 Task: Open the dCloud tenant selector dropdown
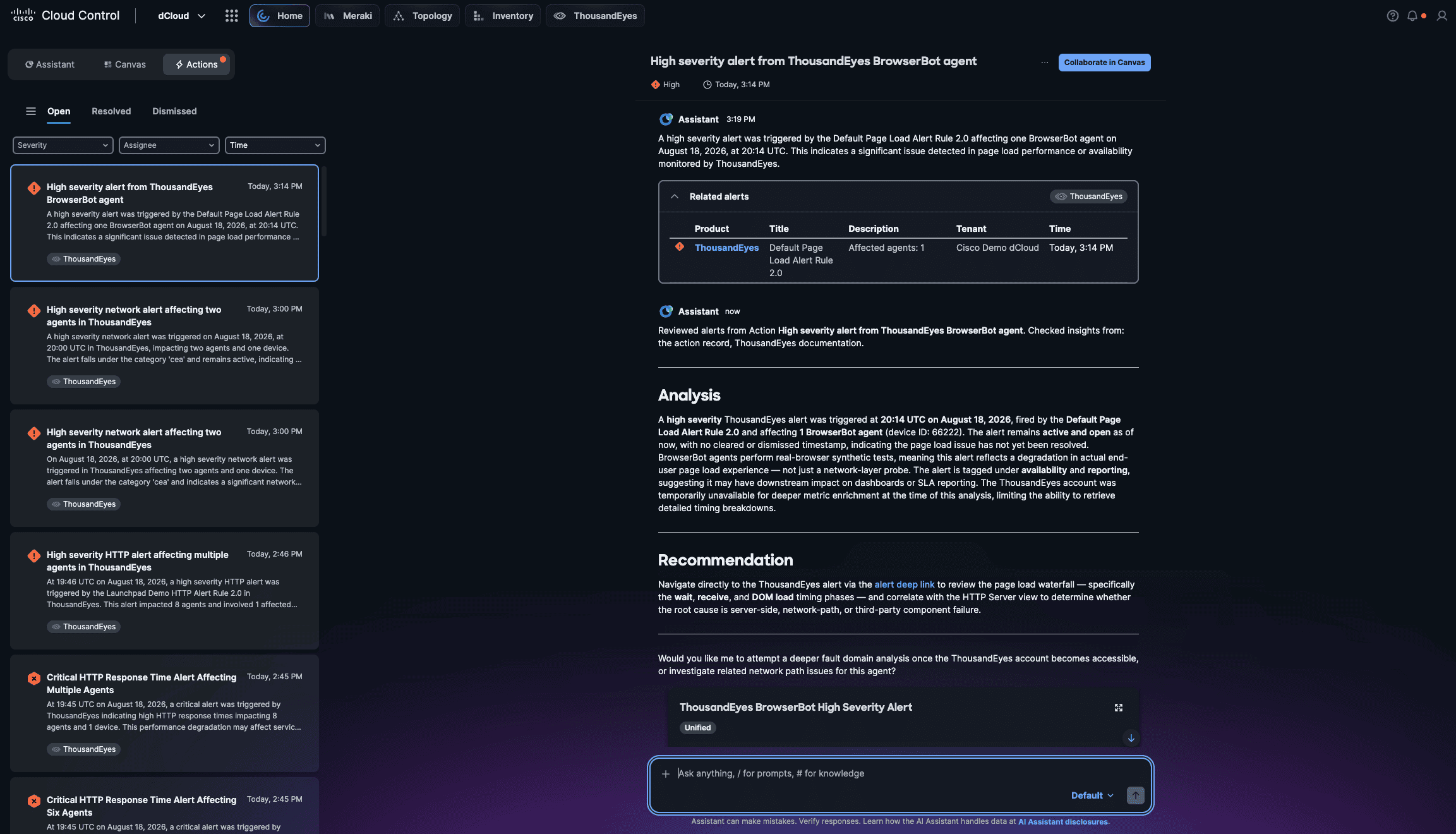181,16
